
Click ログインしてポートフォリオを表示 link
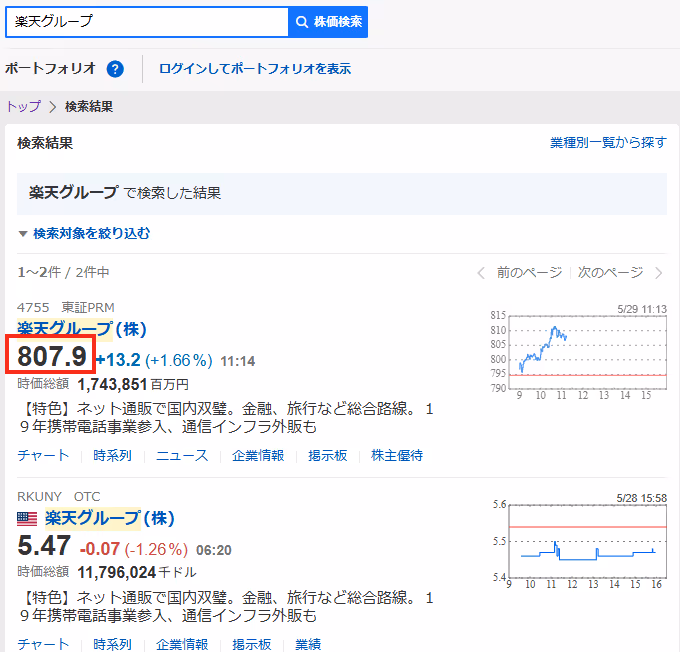[255, 69]
